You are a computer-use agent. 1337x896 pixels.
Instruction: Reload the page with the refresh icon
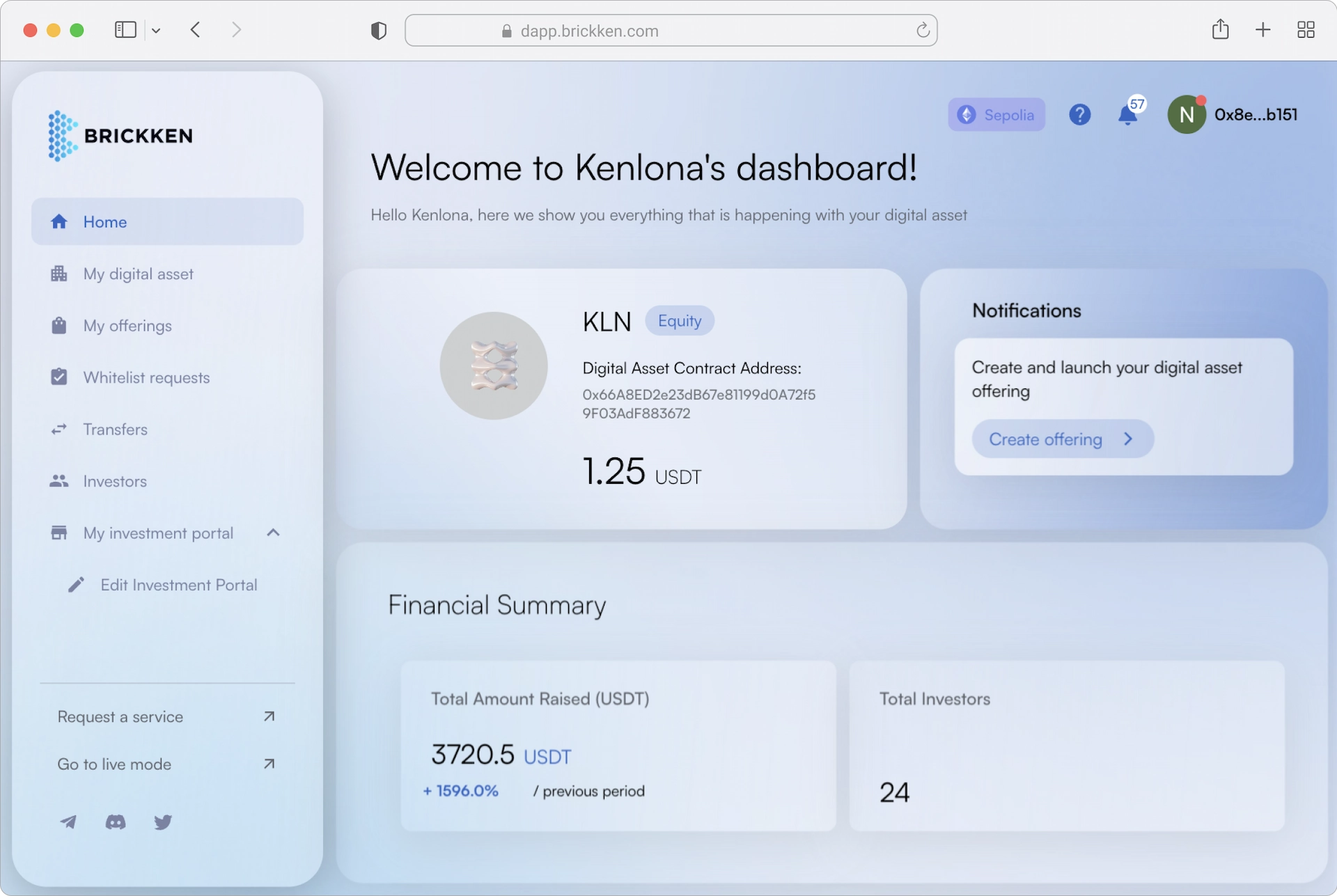pos(923,31)
